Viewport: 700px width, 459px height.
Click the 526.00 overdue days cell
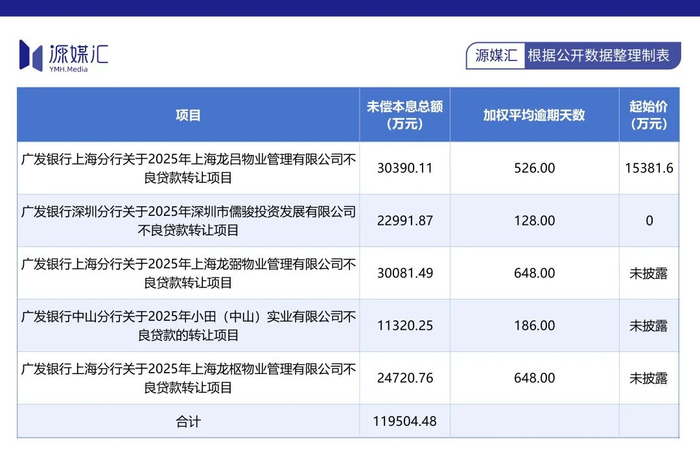click(x=533, y=168)
